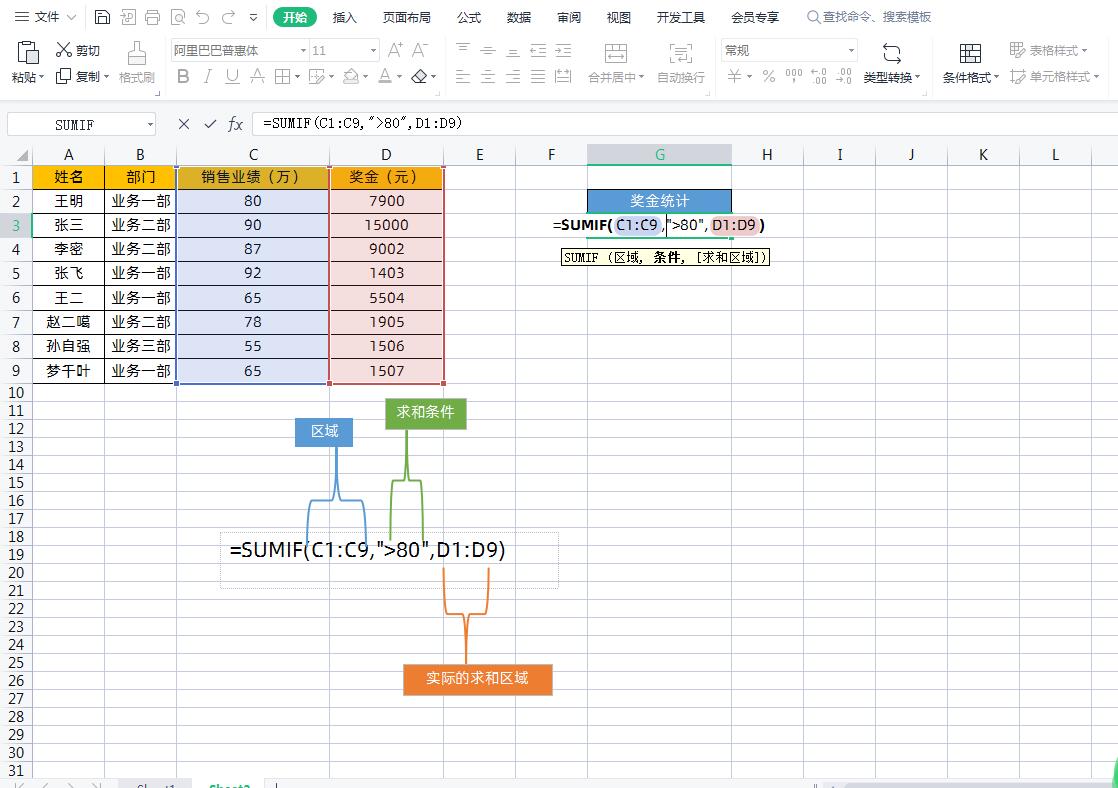Click the thousands separator (000) icon
This screenshot has height=788, width=1118.
coord(794,76)
